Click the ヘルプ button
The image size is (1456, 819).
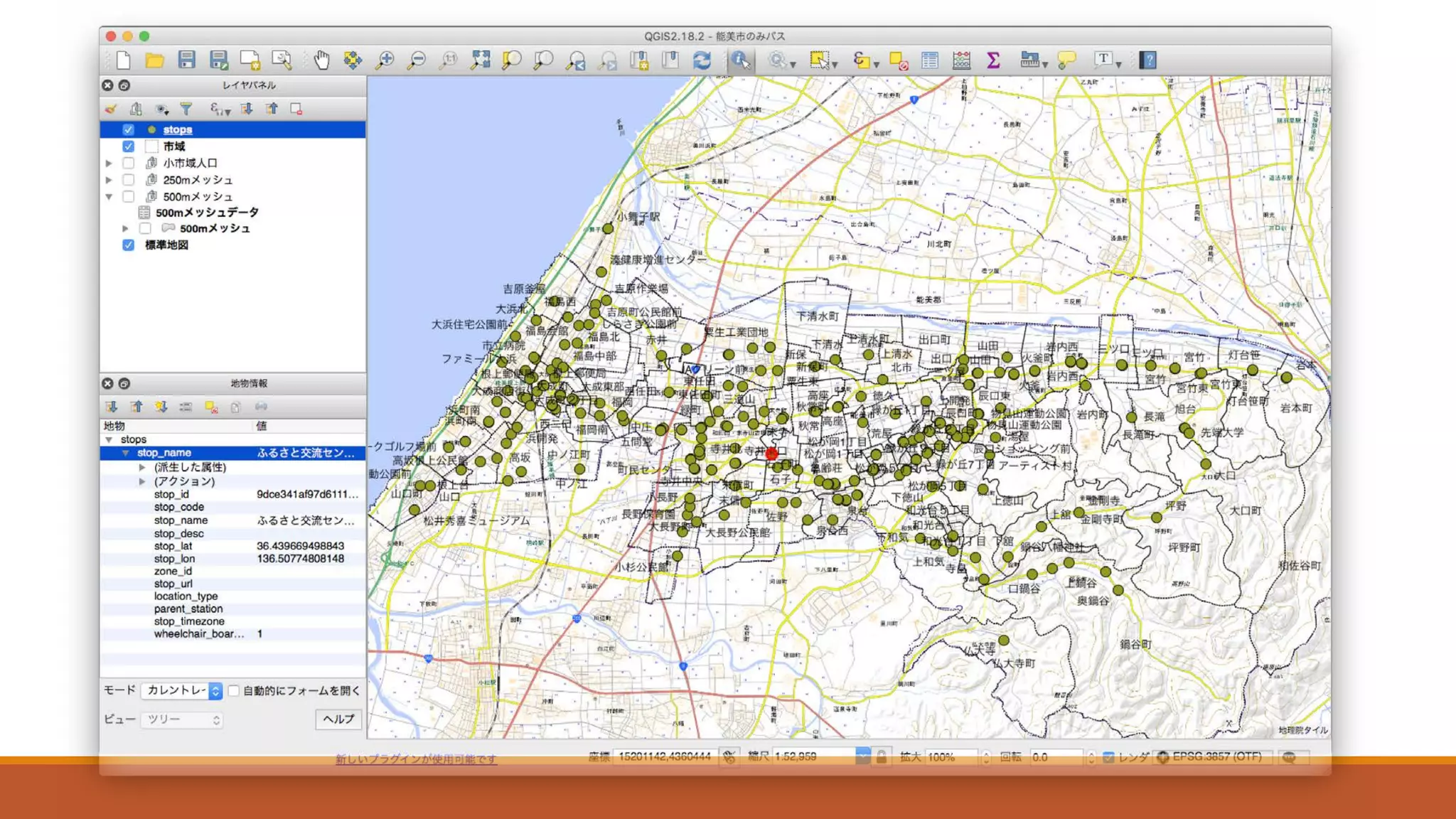338,719
